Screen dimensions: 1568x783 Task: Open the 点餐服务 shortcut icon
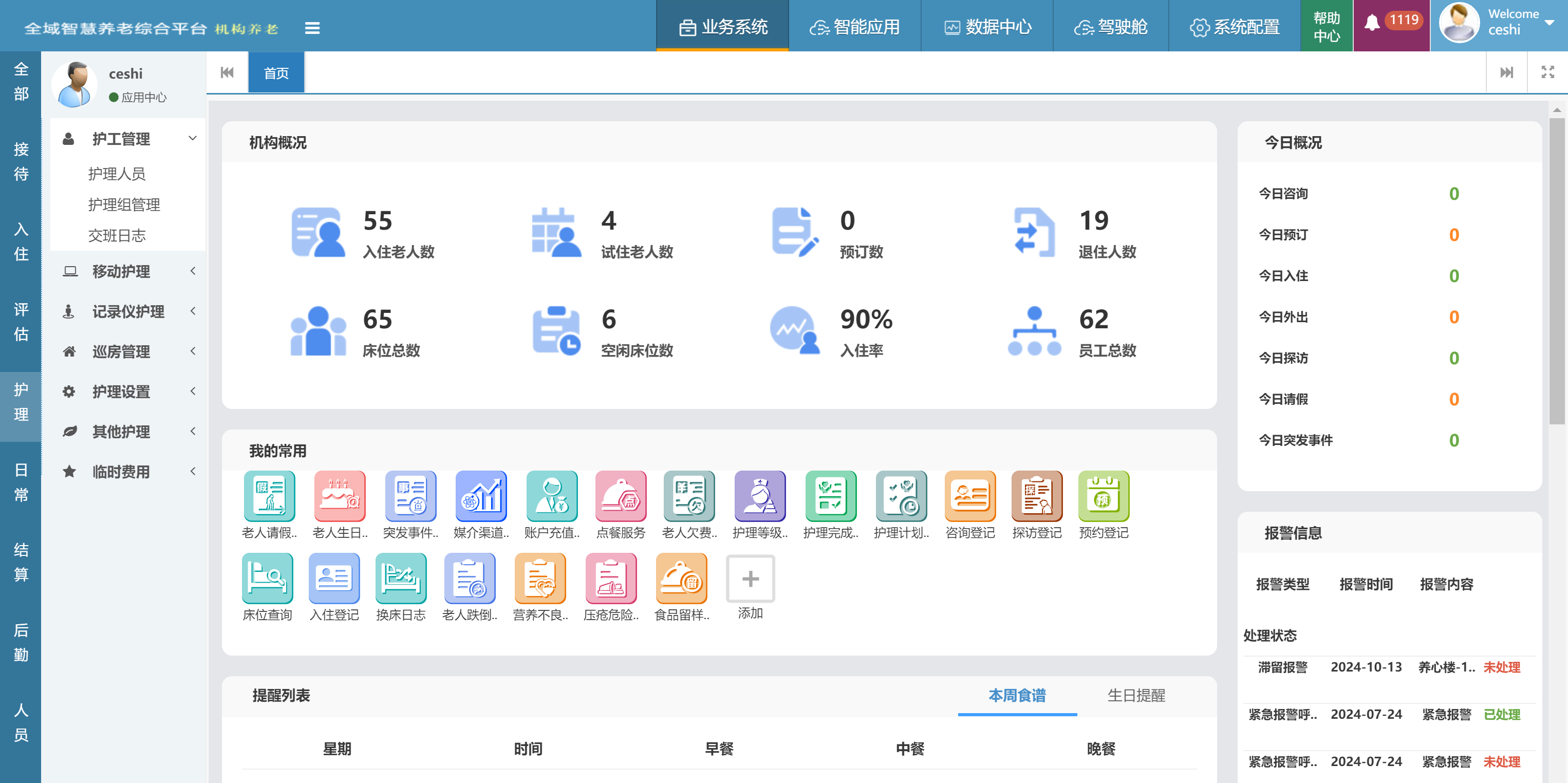tap(620, 496)
